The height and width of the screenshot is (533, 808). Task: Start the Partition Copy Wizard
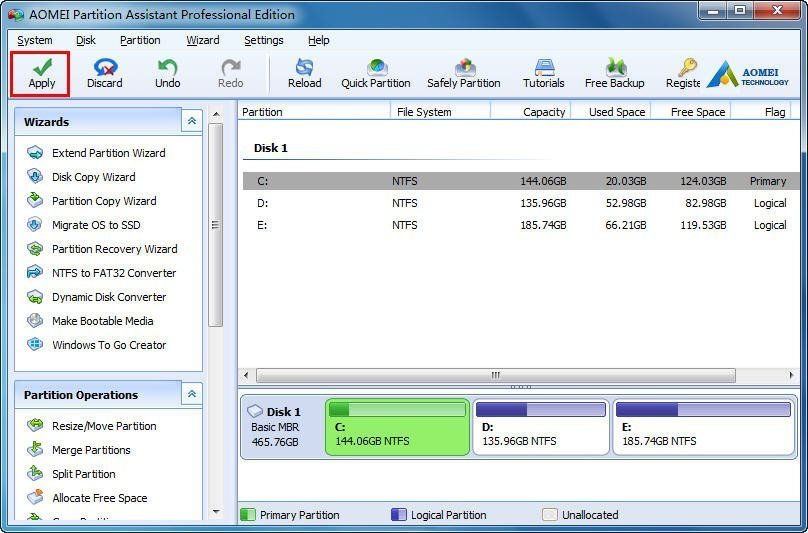coord(92,201)
